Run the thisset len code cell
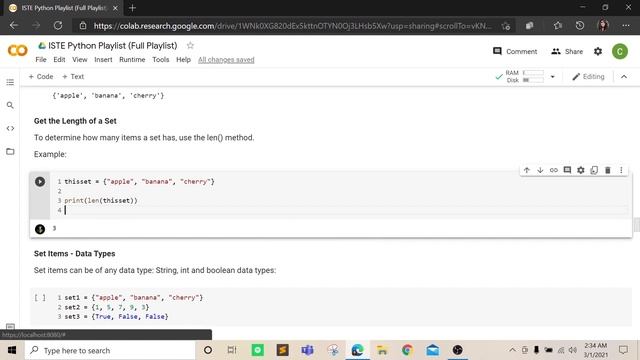This screenshot has height=360, width=640. (x=40, y=182)
